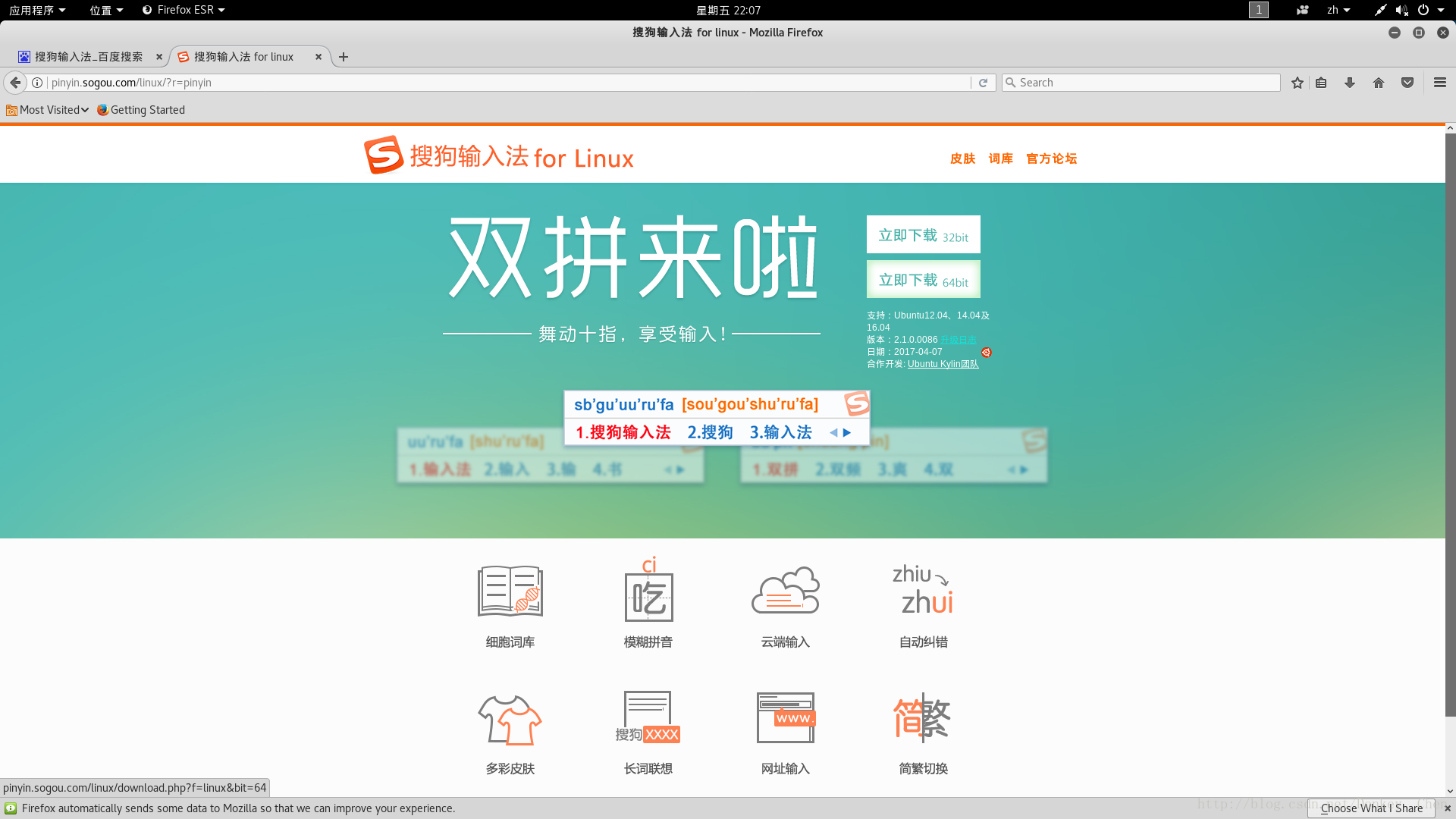Click the 简繁切换 icon
This screenshot has width=1456, height=819.
click(922, 717)
